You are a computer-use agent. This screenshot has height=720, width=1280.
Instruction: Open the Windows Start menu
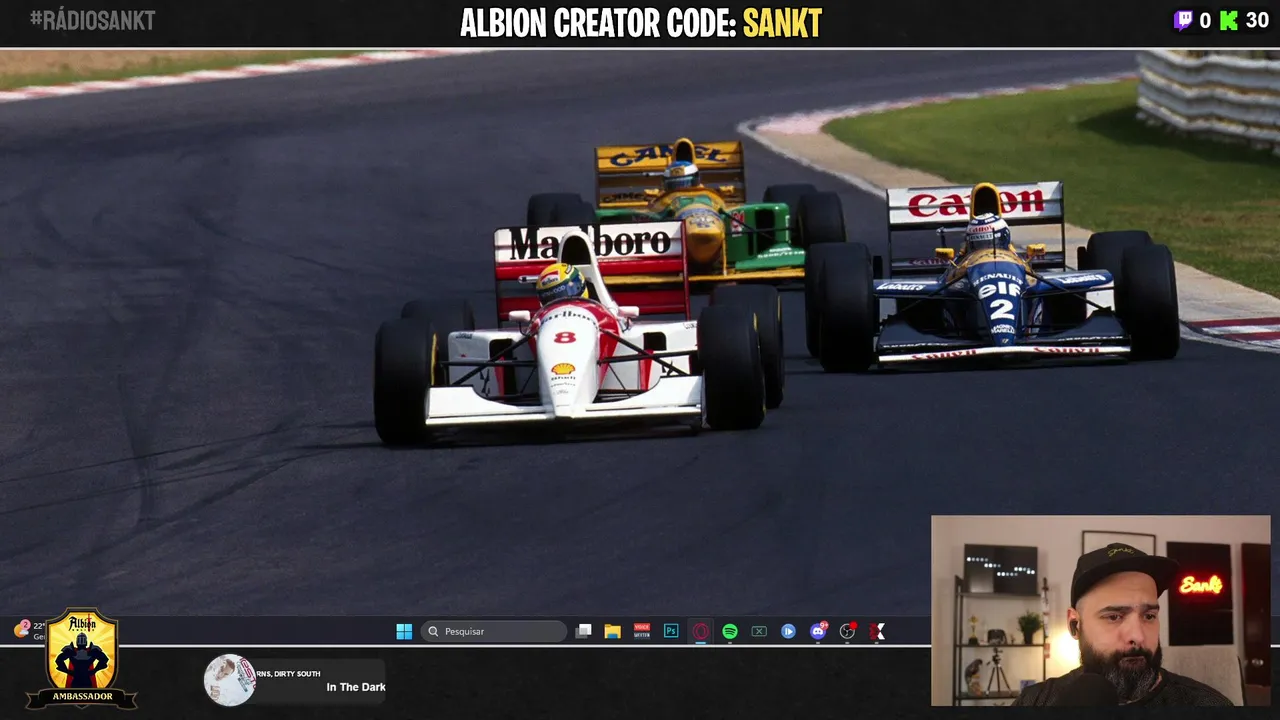click(404, 631)
